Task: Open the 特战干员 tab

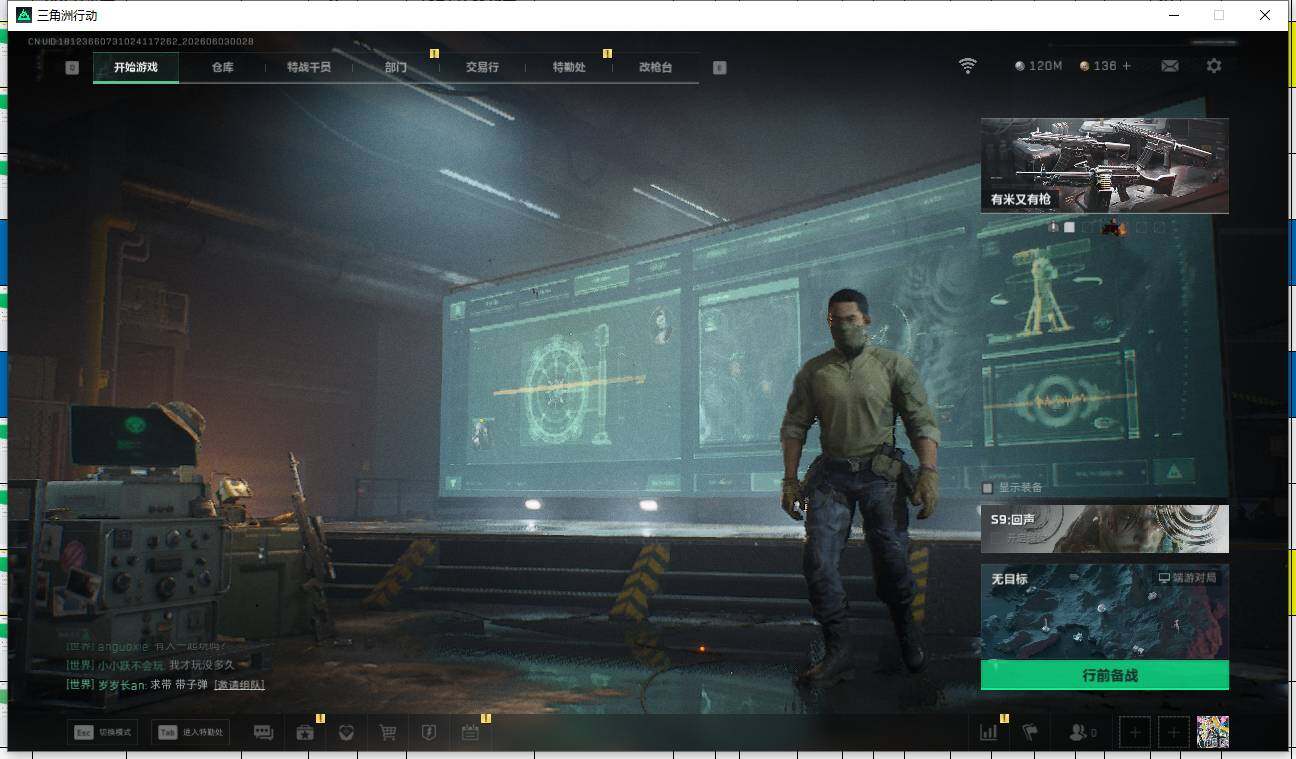Action: pyautogui.click(x=308, y=67)
